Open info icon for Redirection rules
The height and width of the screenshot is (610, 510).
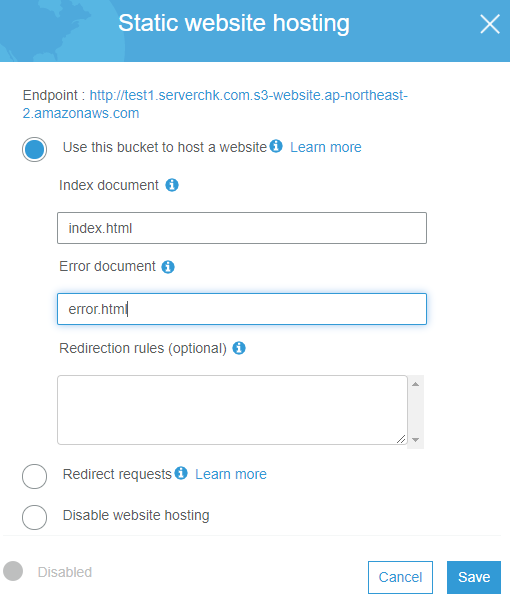[x=239, y=348]
